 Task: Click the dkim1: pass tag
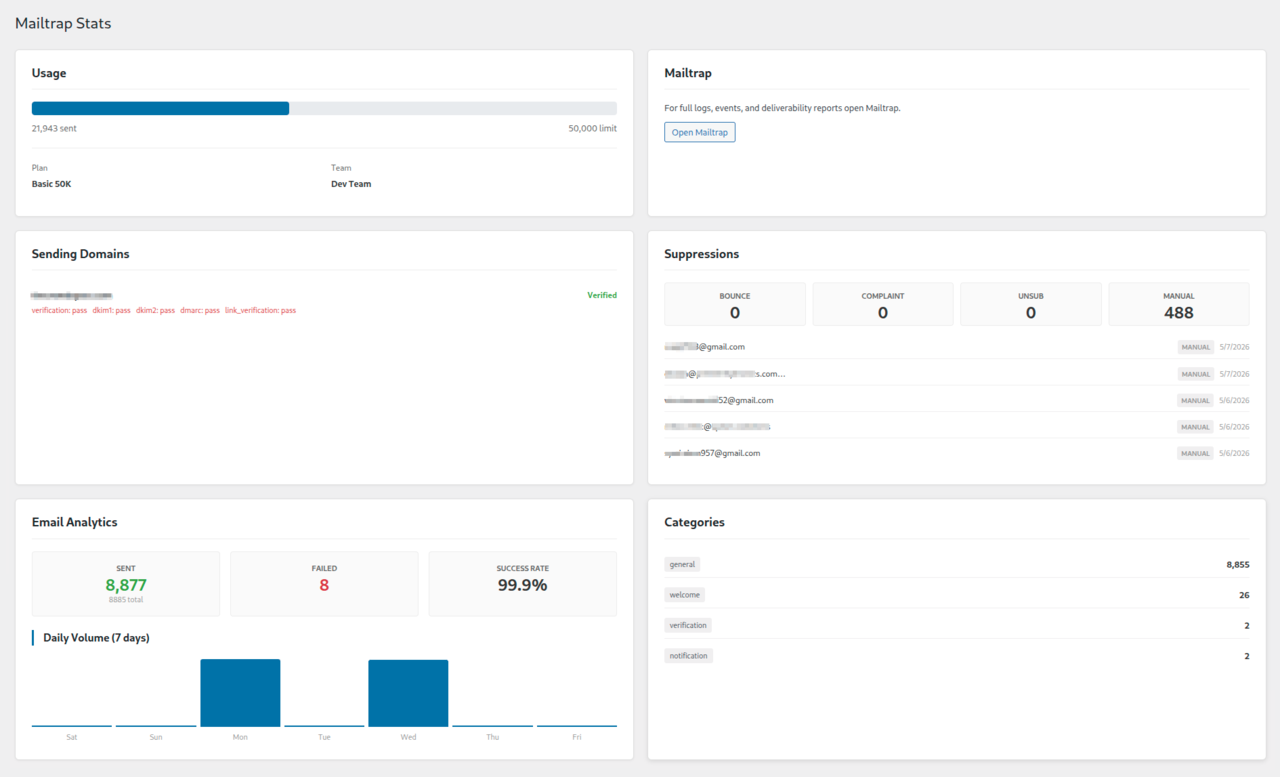point(111,310)
